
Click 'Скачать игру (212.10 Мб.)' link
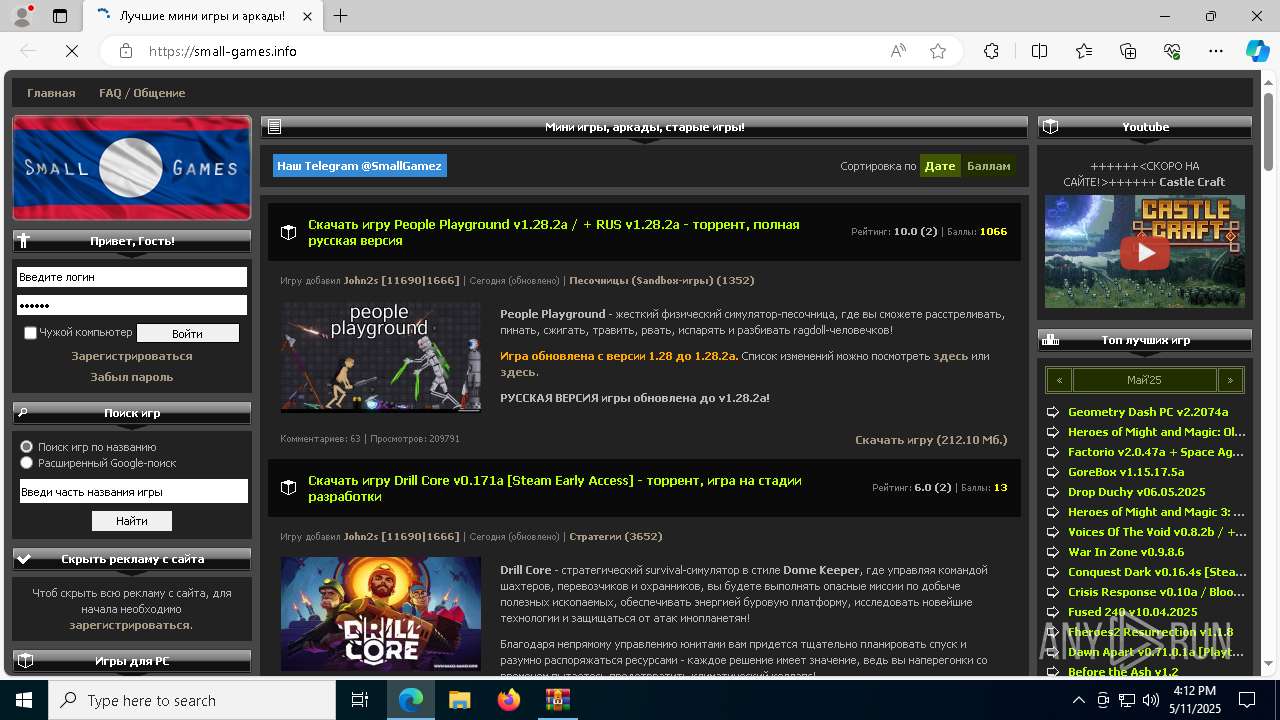pos(930,440)
